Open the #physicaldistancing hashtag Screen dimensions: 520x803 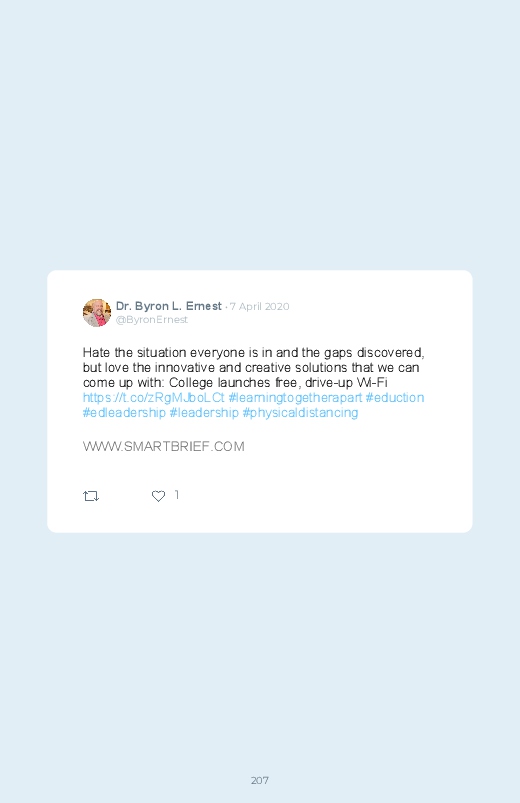coord(300,412)
